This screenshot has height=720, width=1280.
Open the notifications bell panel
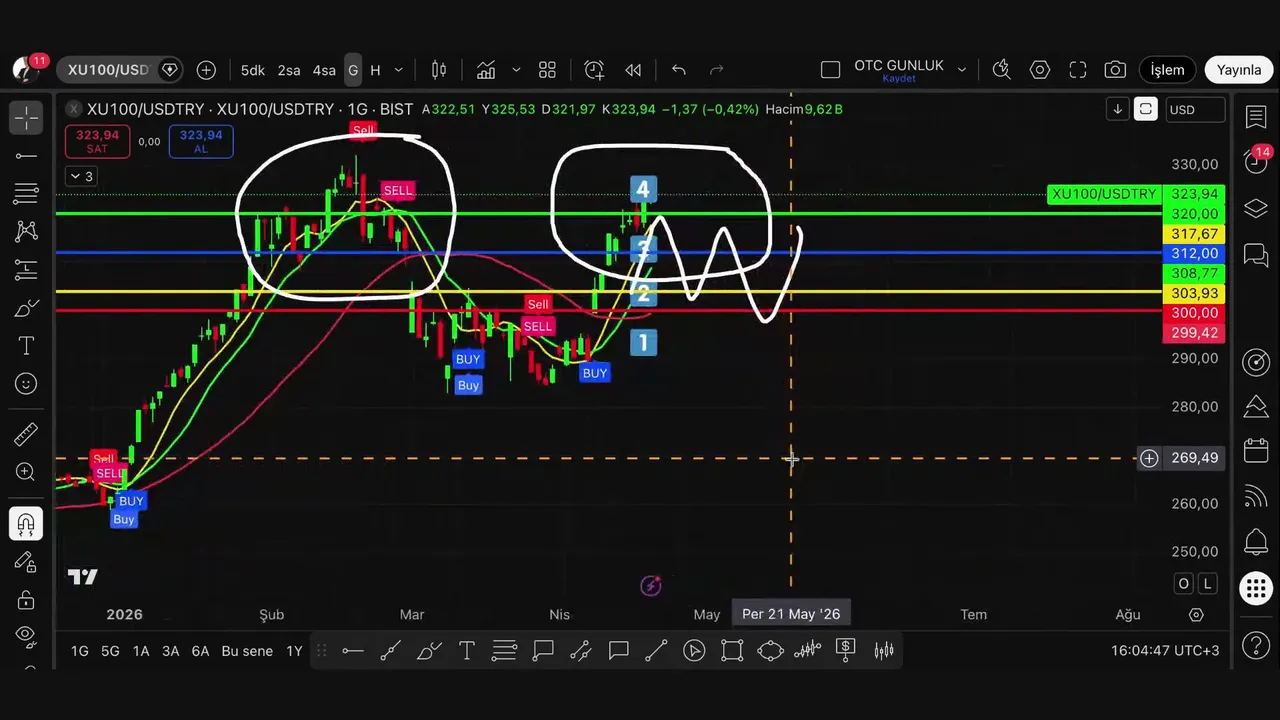1256,543
